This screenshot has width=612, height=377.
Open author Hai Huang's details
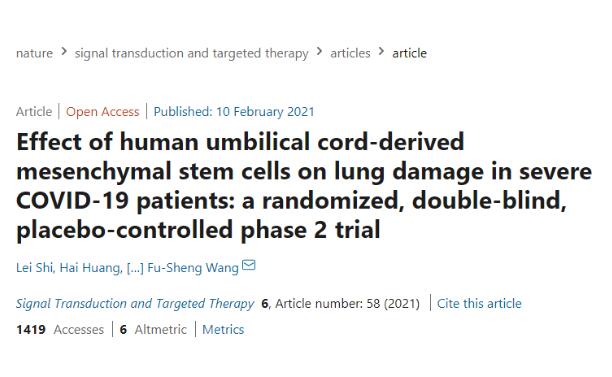90,268
